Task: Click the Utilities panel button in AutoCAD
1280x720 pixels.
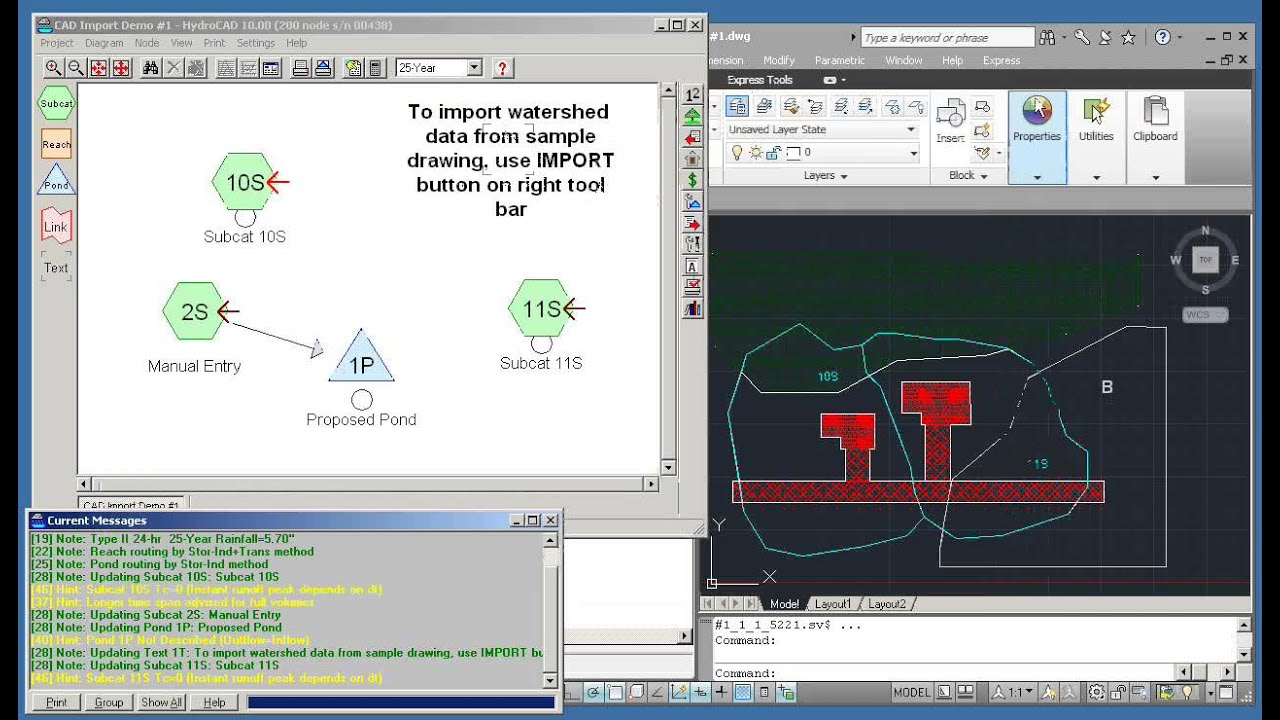Action: pos(1096,121)
